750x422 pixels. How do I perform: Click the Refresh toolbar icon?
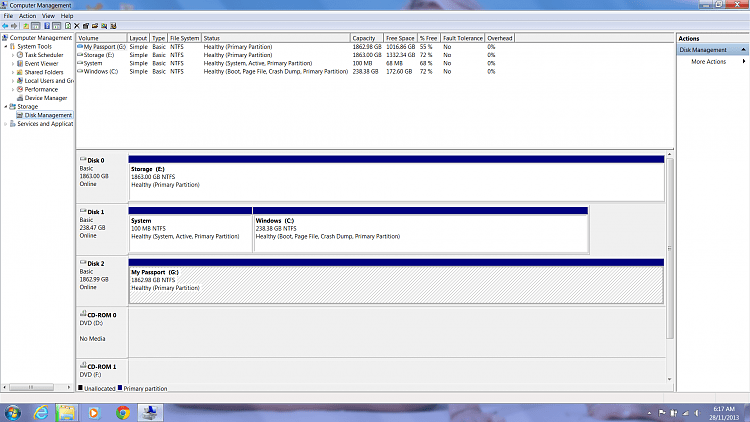68,26
